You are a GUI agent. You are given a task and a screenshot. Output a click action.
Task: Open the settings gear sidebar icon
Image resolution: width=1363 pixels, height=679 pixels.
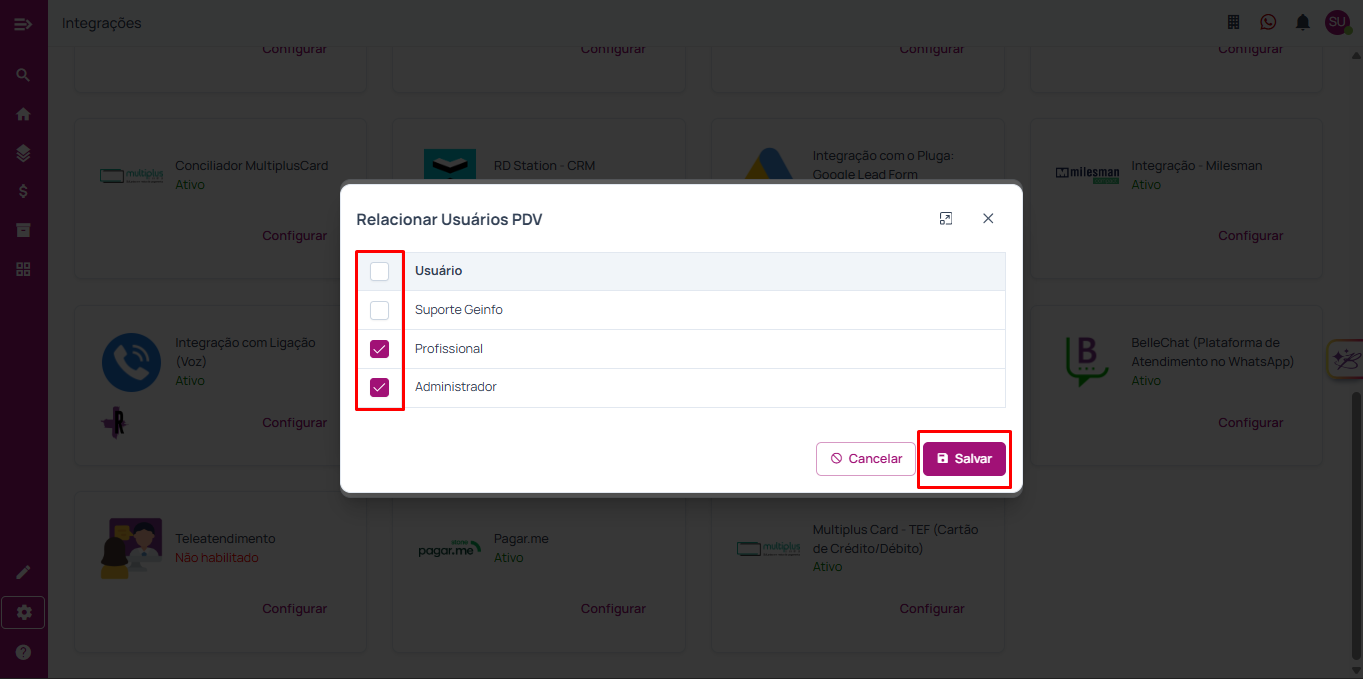[23, 612]
